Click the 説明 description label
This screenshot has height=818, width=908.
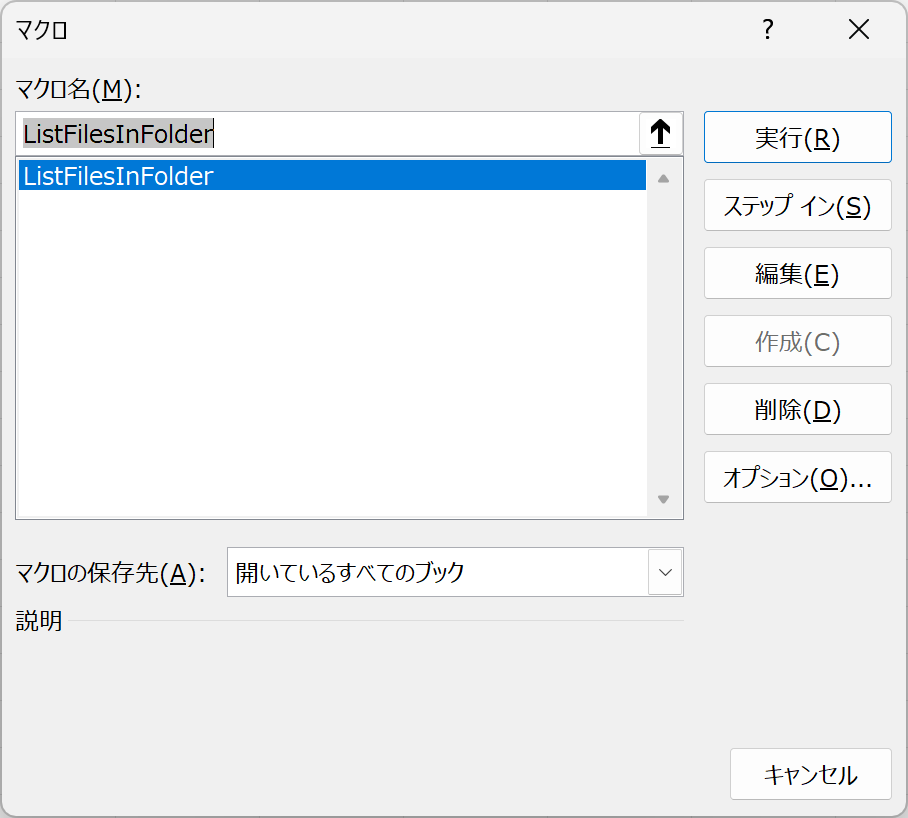39,621
